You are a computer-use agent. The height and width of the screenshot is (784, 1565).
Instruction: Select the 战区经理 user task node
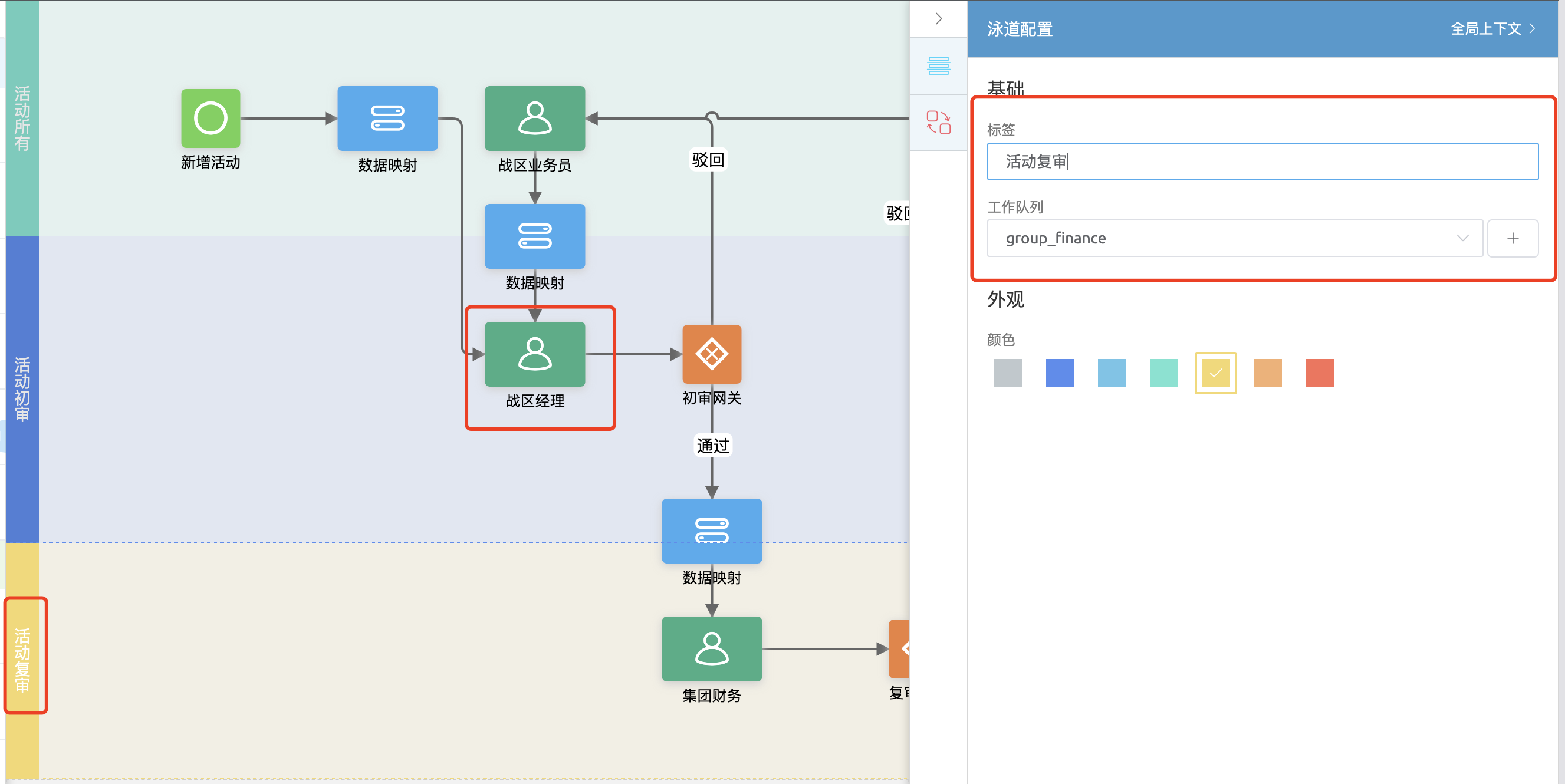(534, 354)
